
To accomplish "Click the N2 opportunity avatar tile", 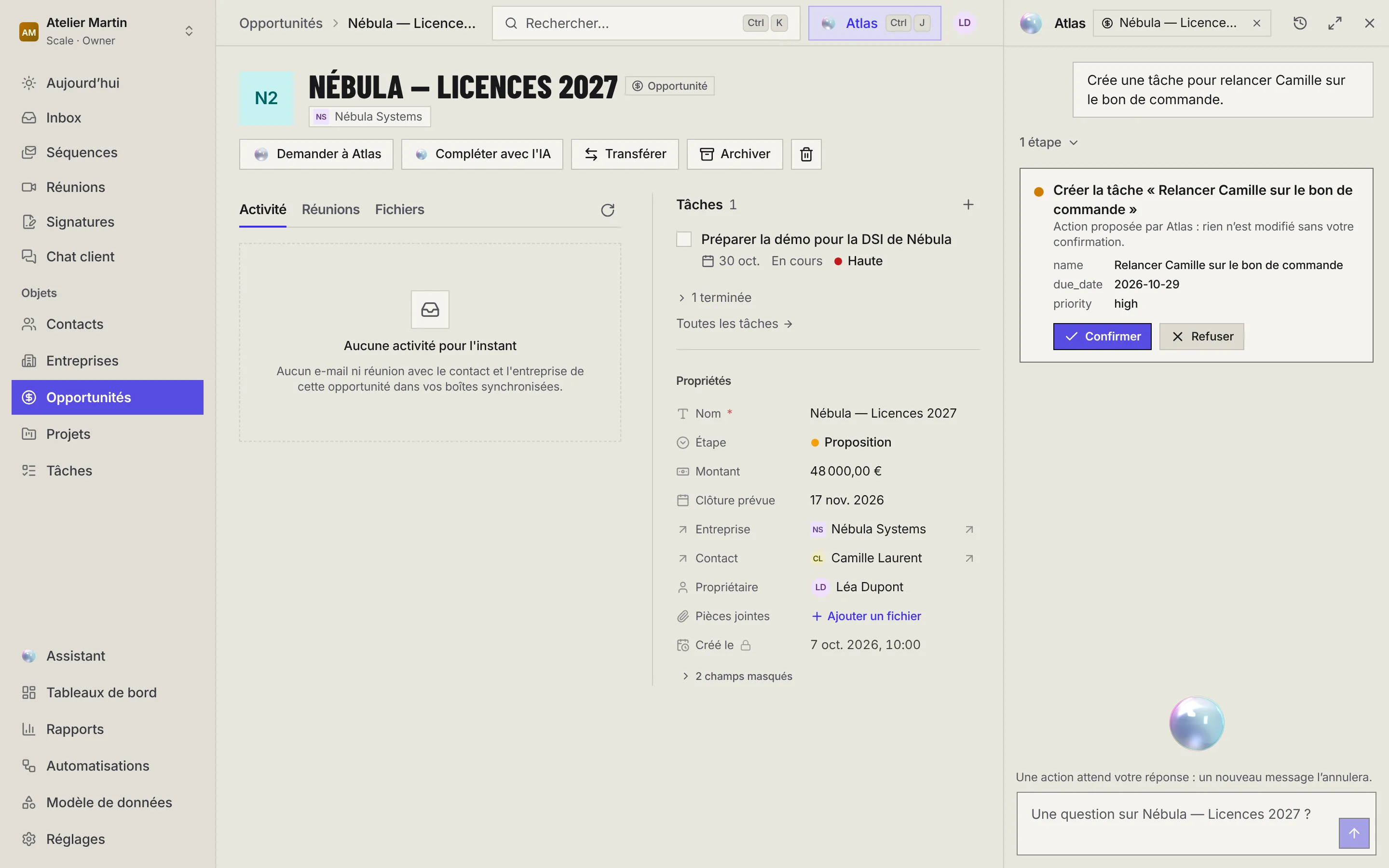I will click(266, 98).
